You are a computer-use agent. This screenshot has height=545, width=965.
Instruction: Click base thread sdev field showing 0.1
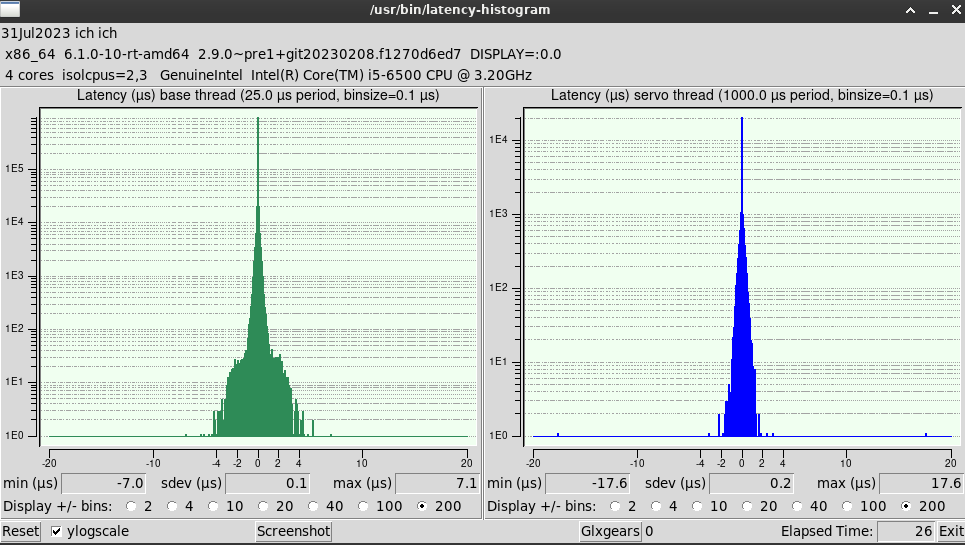tap(267, 483)
